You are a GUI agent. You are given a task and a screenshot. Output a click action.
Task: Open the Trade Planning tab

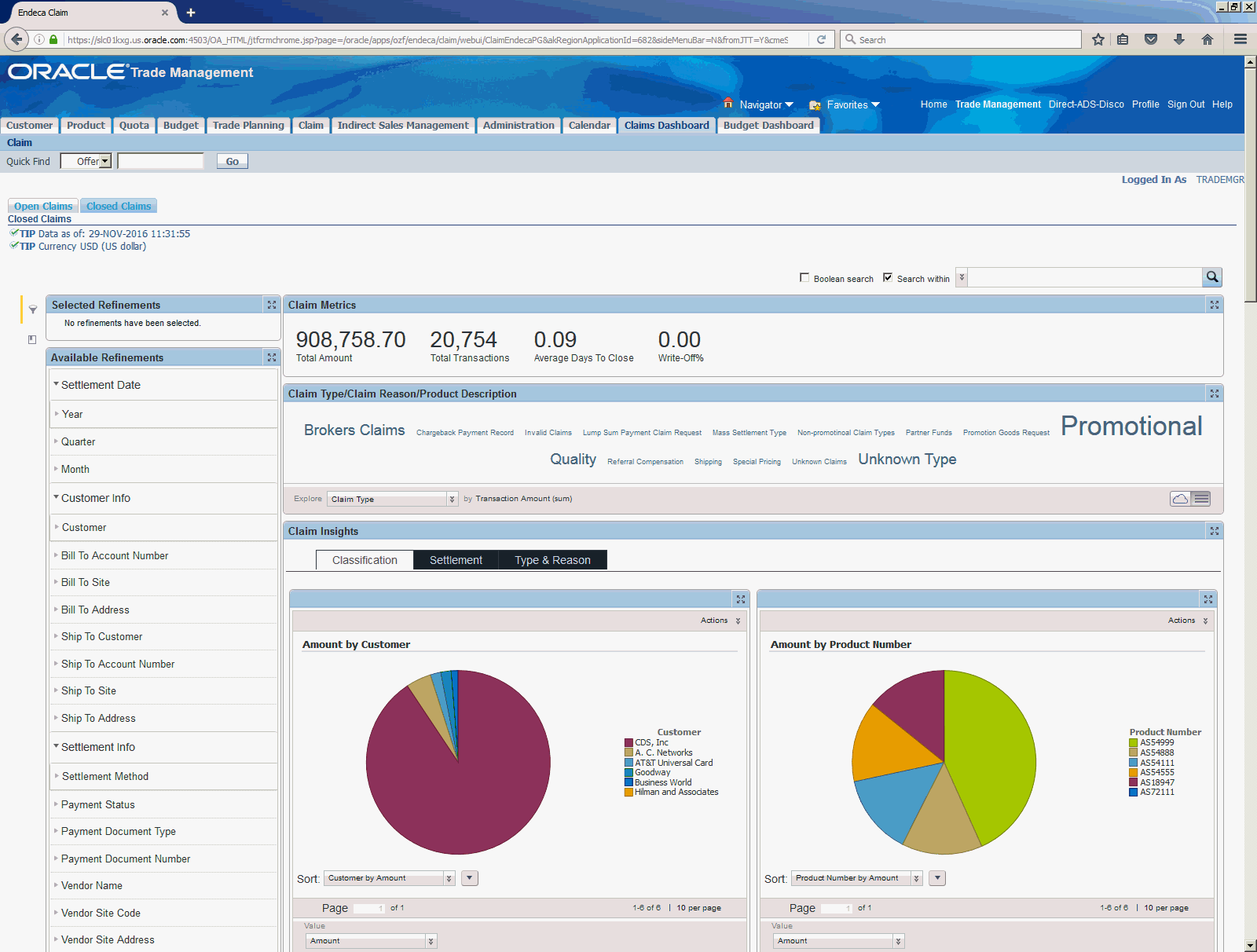point(248,125)
